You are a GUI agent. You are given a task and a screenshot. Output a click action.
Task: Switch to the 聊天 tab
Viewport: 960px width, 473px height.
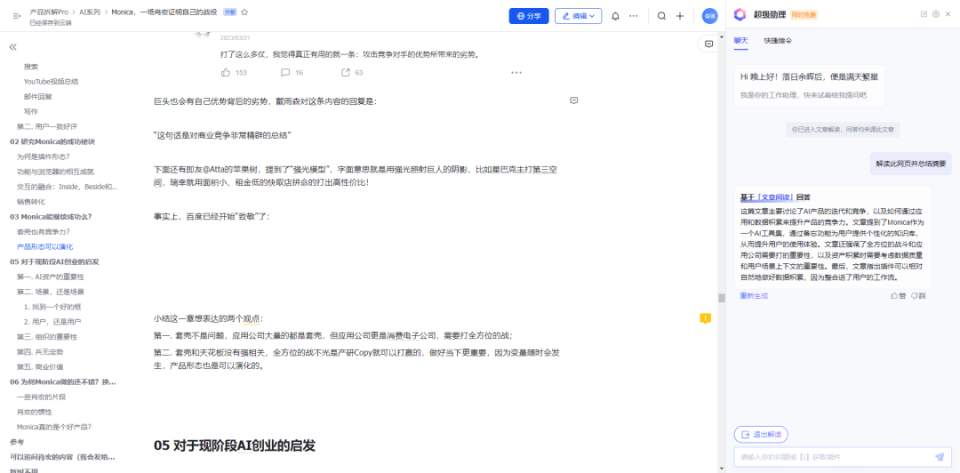pyautogui.click(x=741, y=40)
